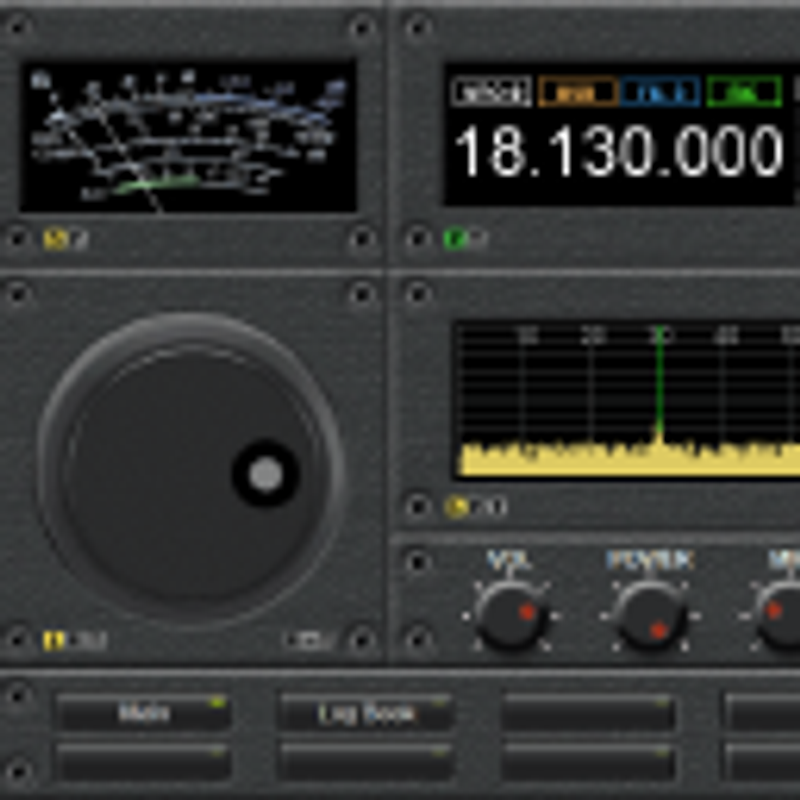This screenshot has width=800, height=800.
Task: Click the yellow noise floor in the spectrum scope
Action: (x=630, y=458)
